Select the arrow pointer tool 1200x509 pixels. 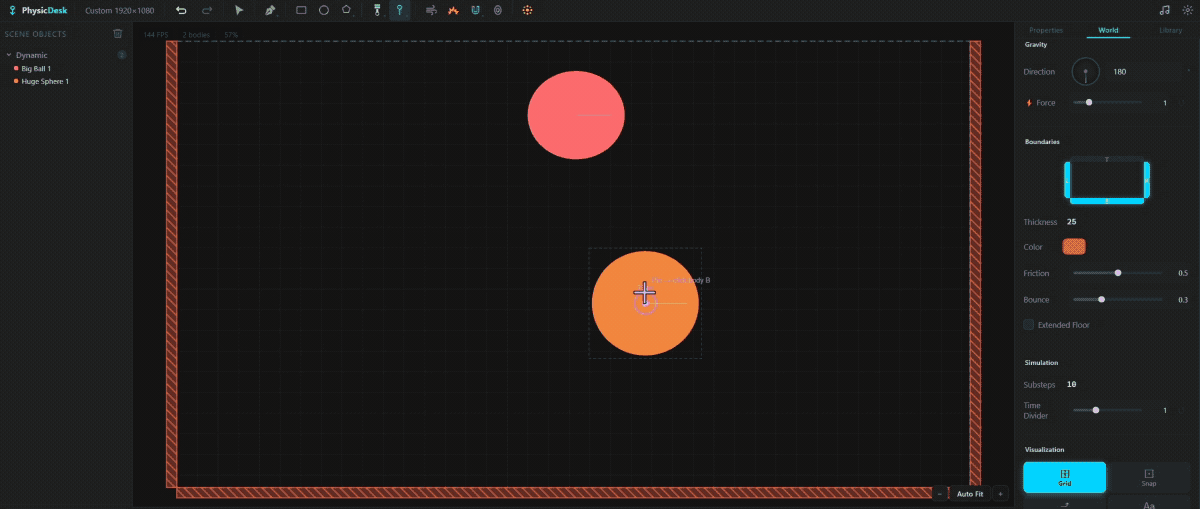pyautogui.click(x=239, y=10)
